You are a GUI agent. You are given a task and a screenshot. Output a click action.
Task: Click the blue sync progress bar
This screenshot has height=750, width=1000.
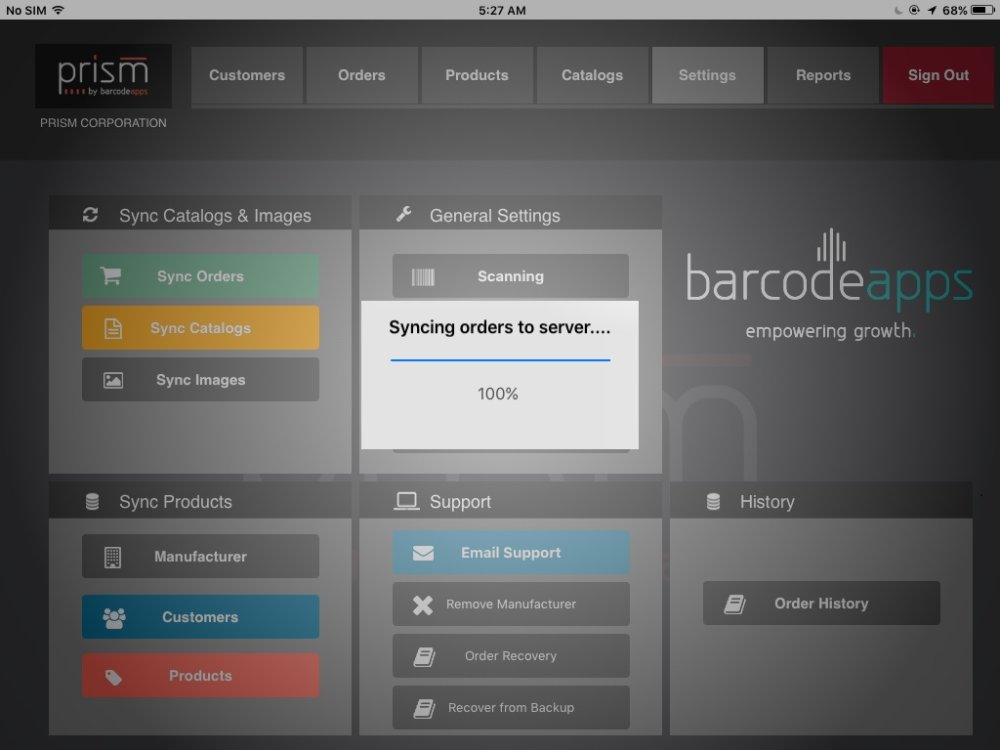(501, 360)
